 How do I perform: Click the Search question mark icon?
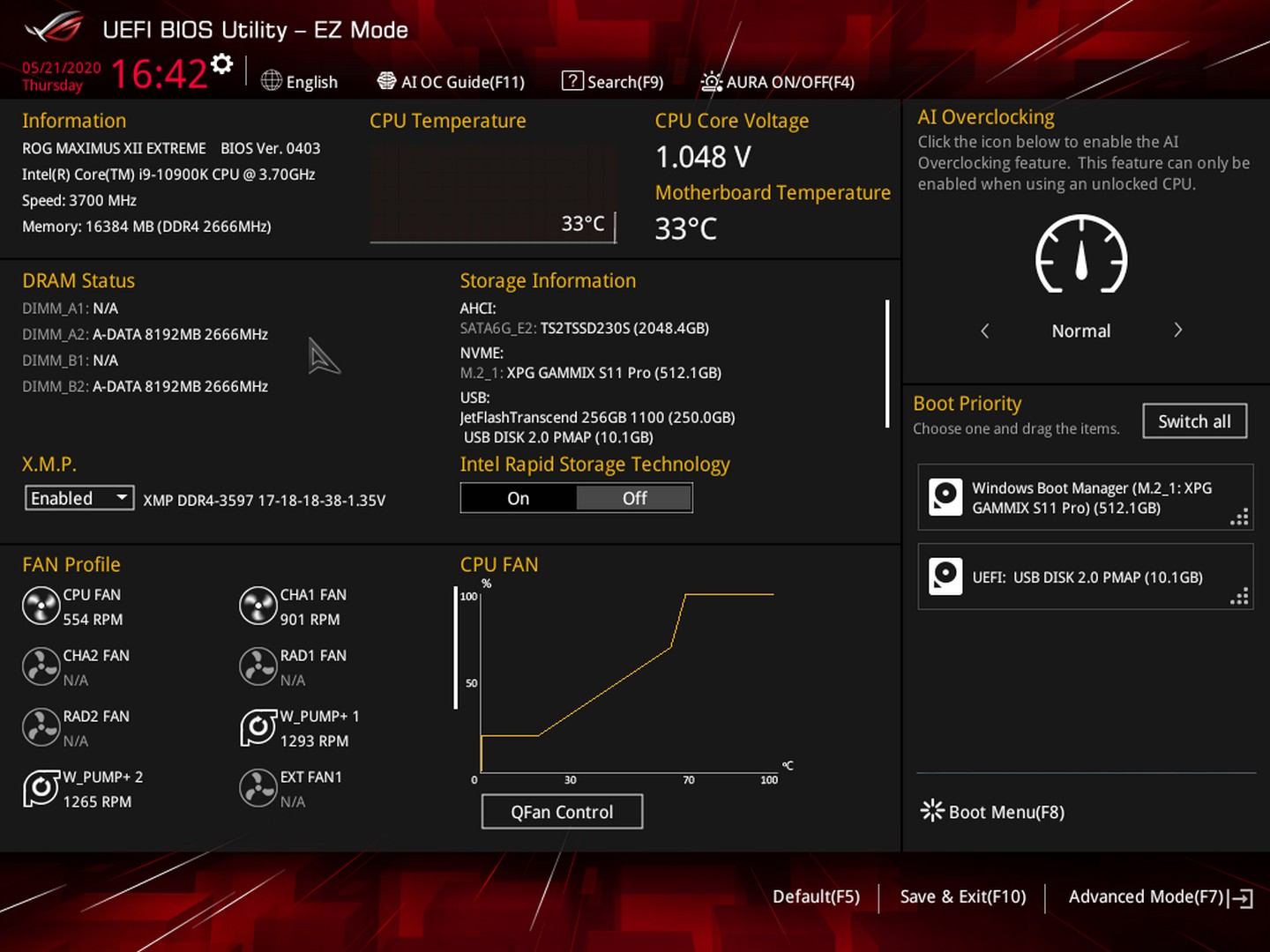click(x=572, y=81)
